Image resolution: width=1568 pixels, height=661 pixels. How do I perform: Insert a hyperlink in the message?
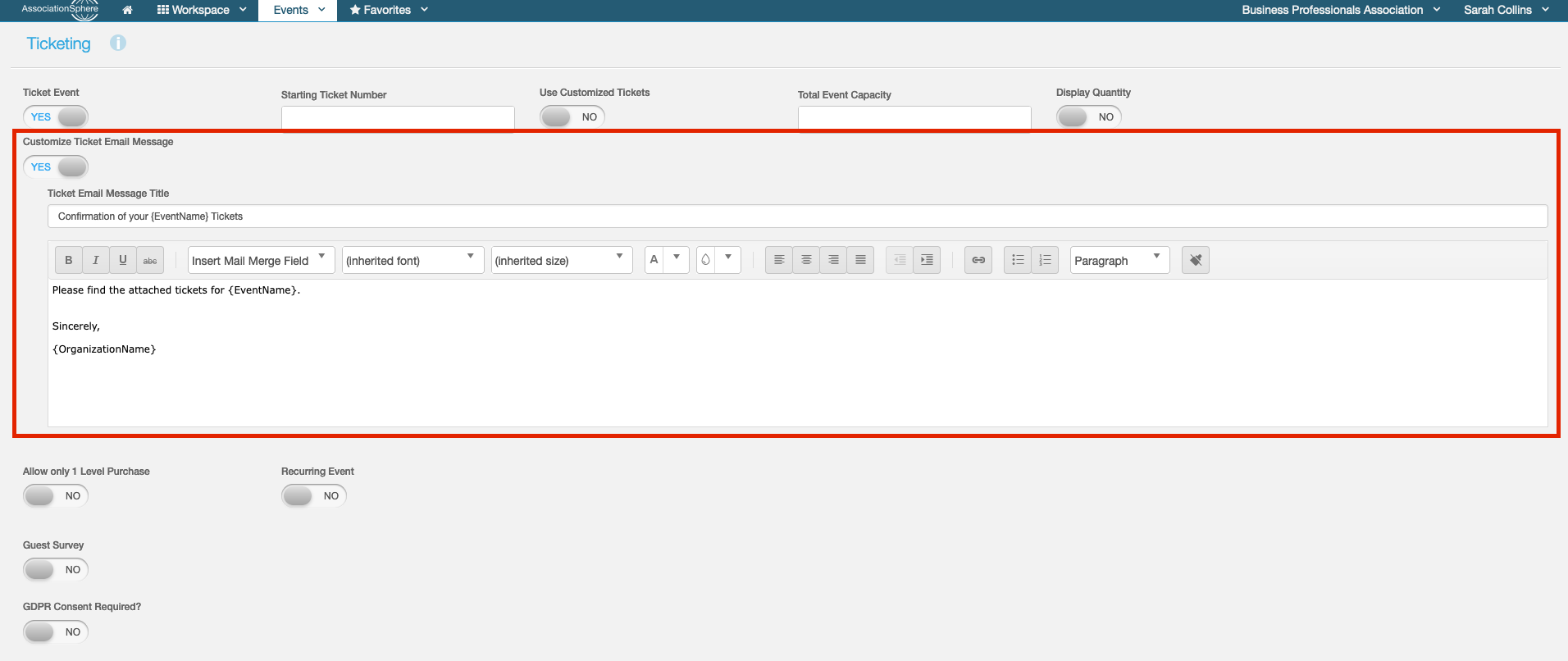coord(978,260)
